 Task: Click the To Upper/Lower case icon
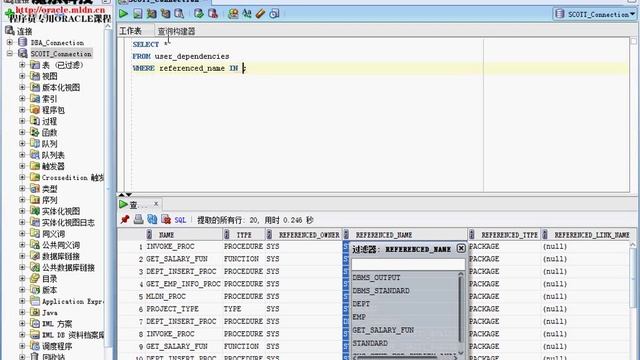(x=247, y=13)
